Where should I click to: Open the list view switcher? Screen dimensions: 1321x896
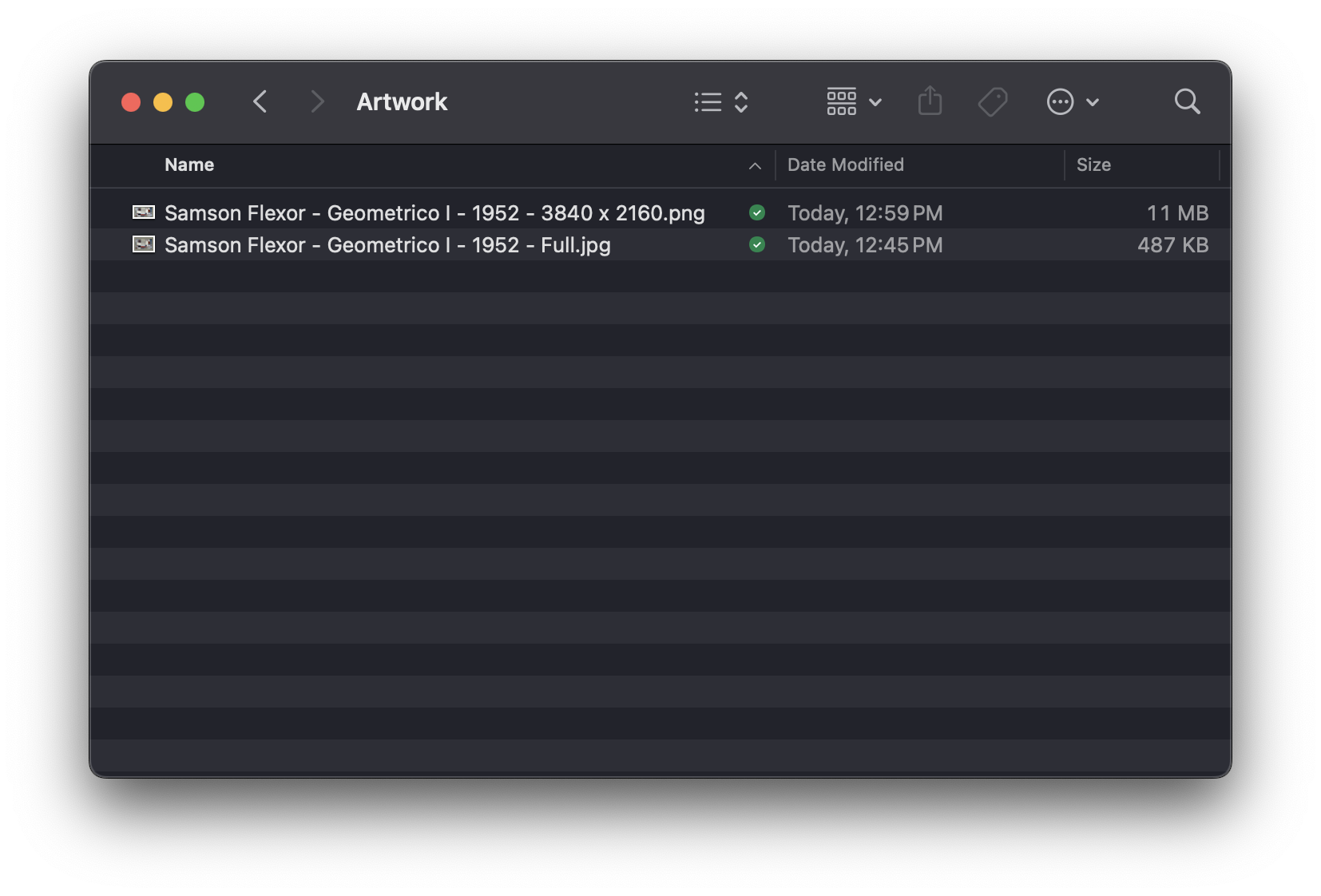pyautogui.click(x=721, y=102)
